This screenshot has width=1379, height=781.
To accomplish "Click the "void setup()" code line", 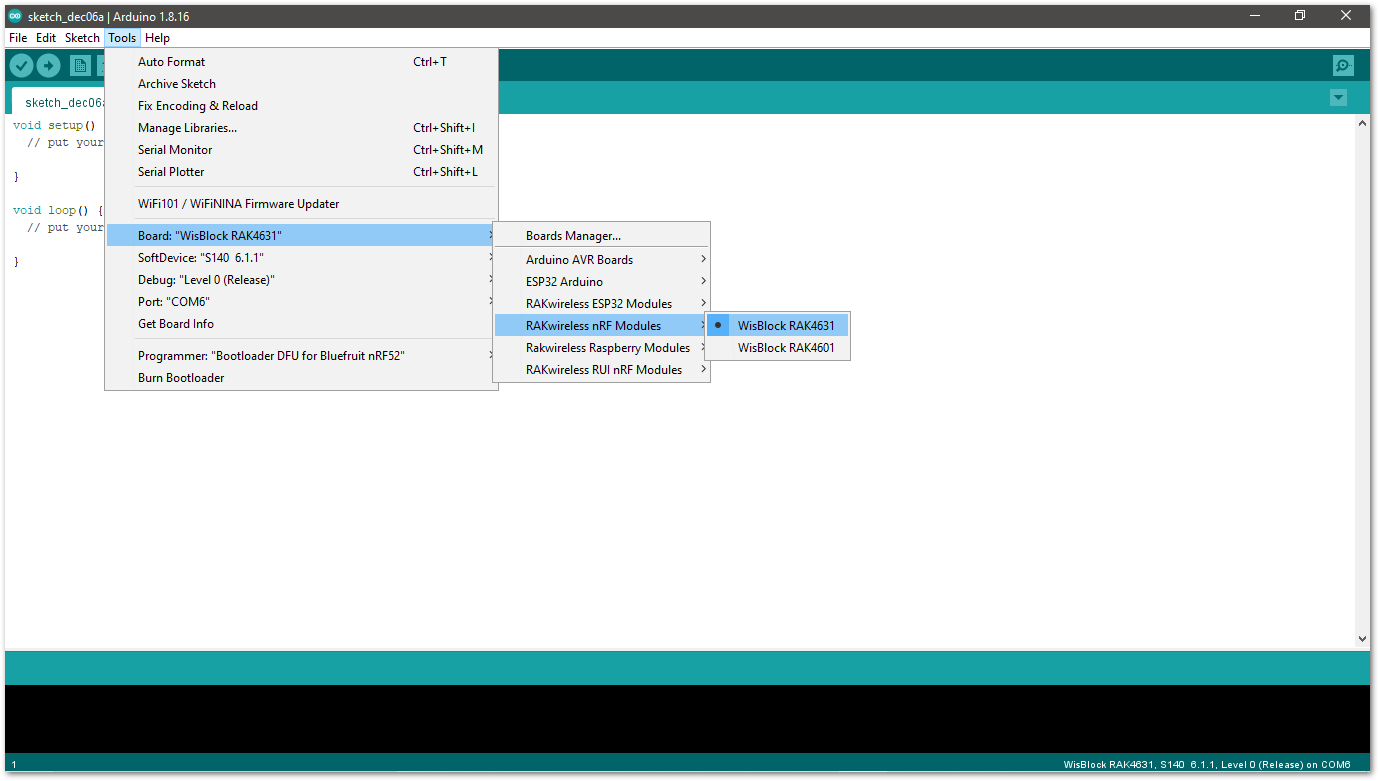I will click(55, 126).
